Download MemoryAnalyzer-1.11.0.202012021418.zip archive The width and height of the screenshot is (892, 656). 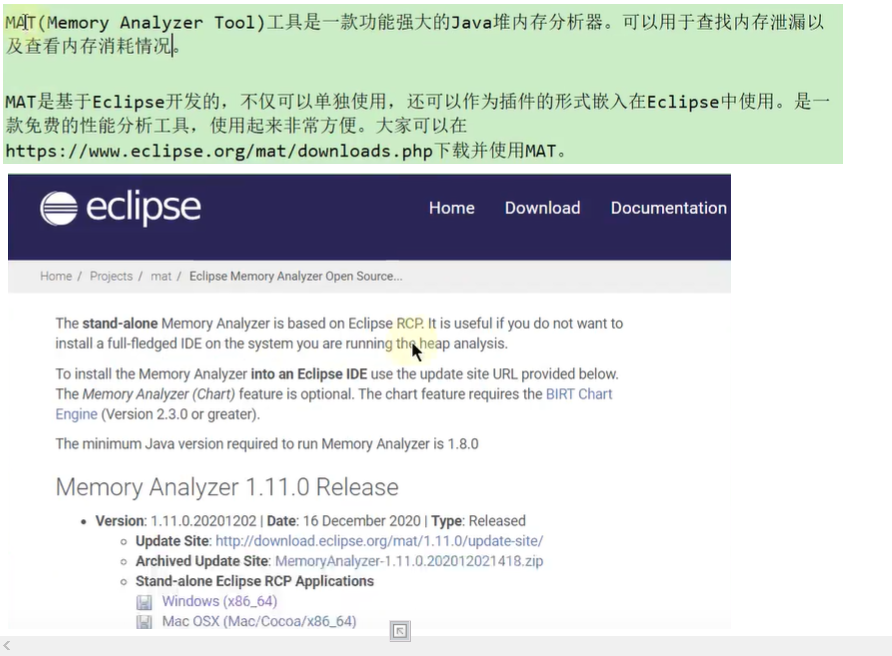coord(409,561)
